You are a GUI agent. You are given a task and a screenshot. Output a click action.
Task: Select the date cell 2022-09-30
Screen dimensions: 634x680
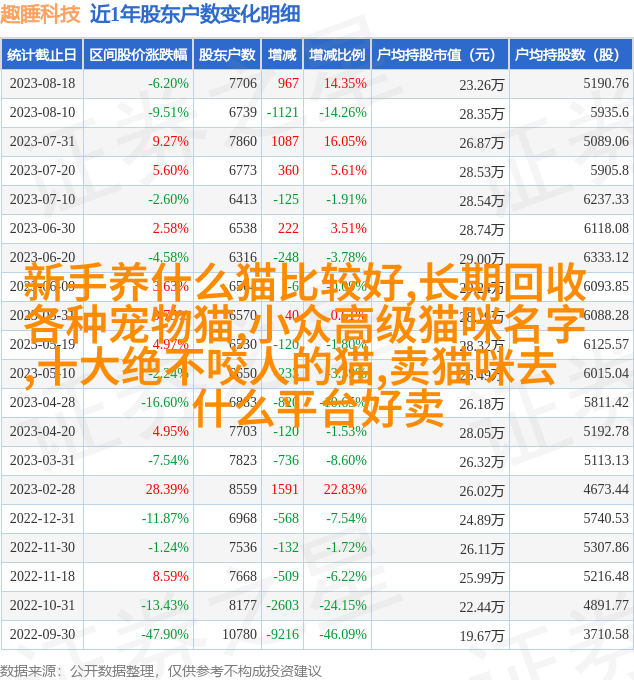[x=42, y=634]
